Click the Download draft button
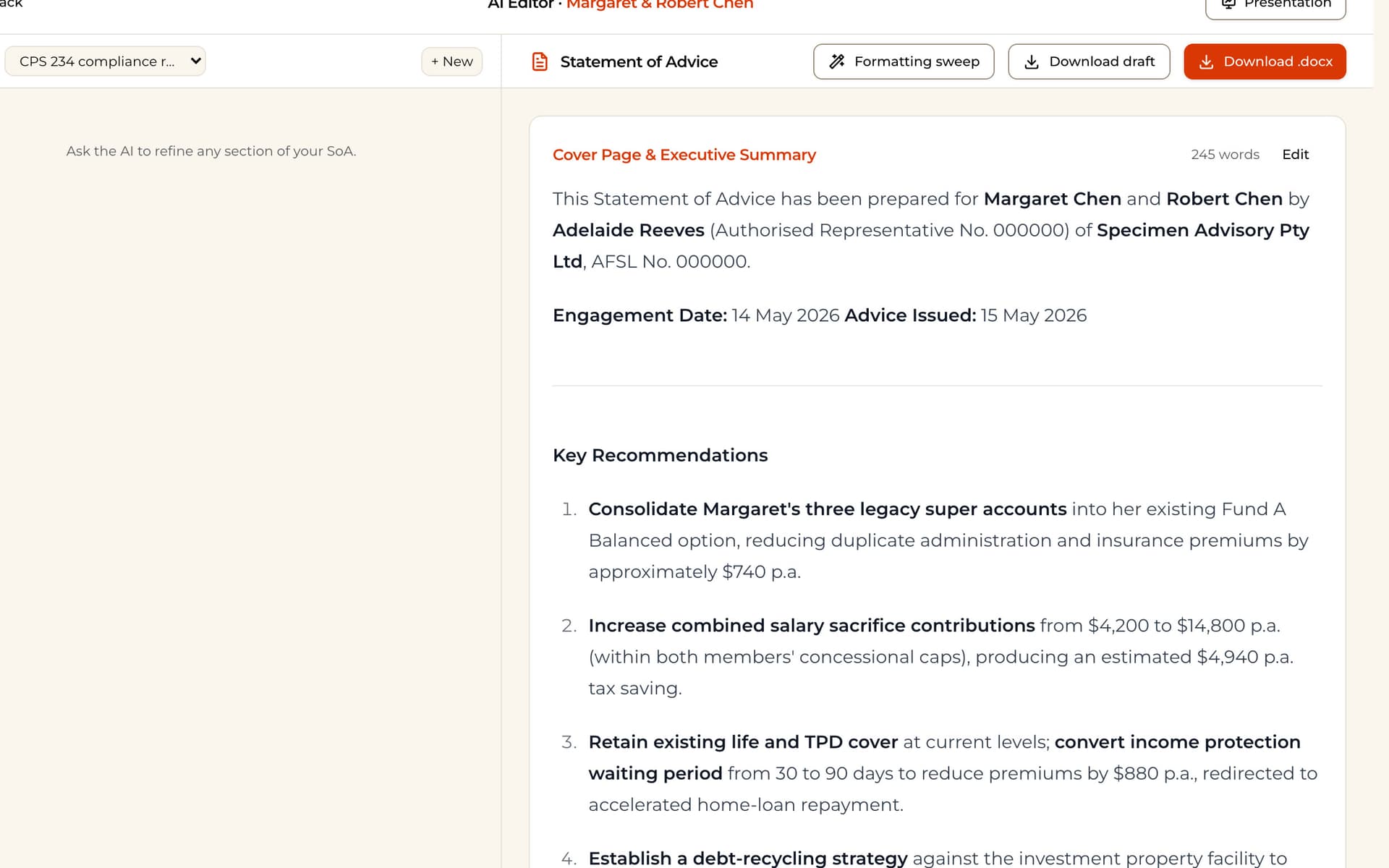The height and width of the screenshot is (868, 1389). (x=1089, y=61)
